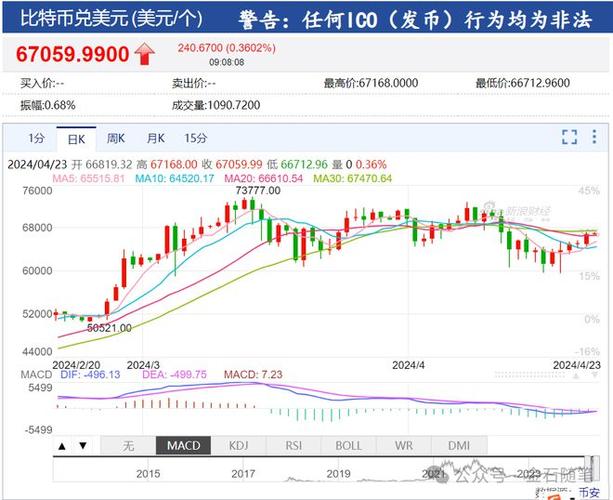The image size is (613, 500).
Task: Click the up triangle indicator arrow
Action: 62,446
